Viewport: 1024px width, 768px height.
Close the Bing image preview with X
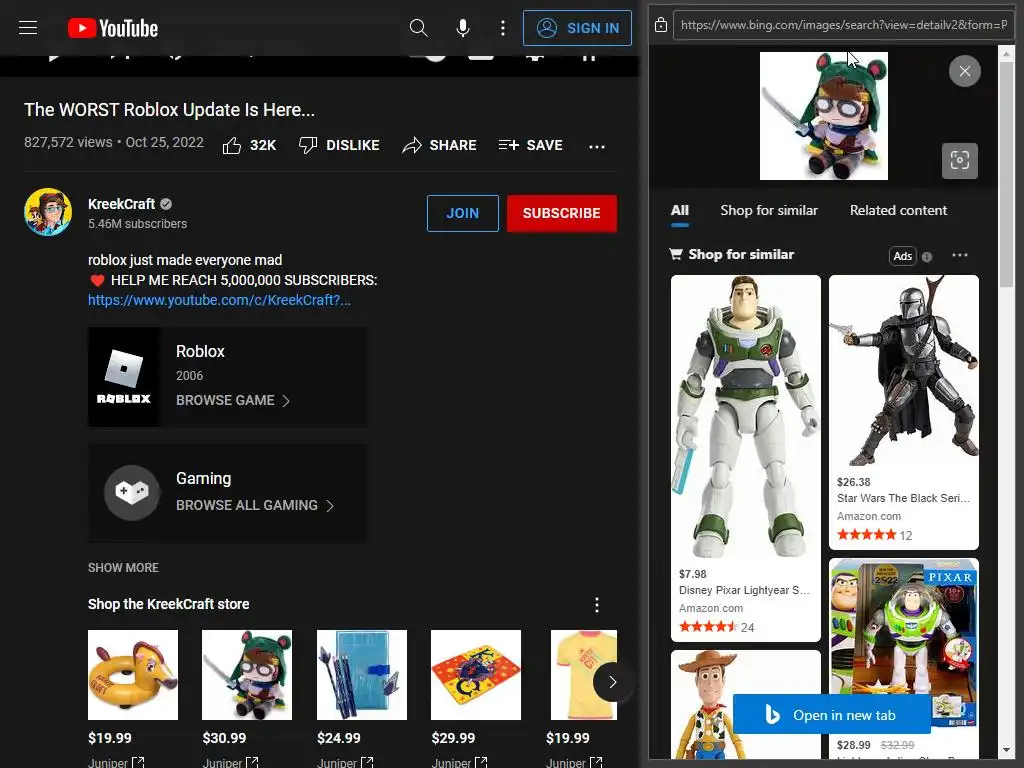[x=965, y=71]
